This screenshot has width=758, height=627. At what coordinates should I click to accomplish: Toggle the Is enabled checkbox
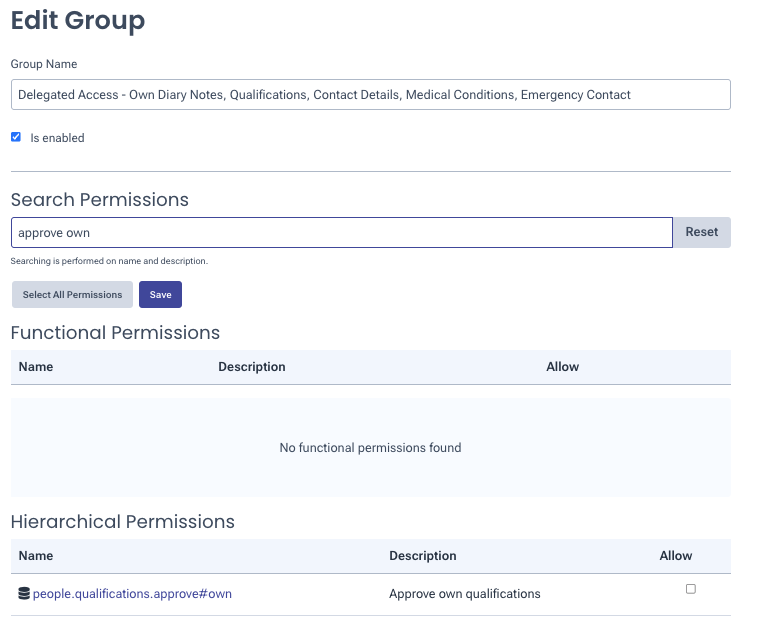coord(16,137)
